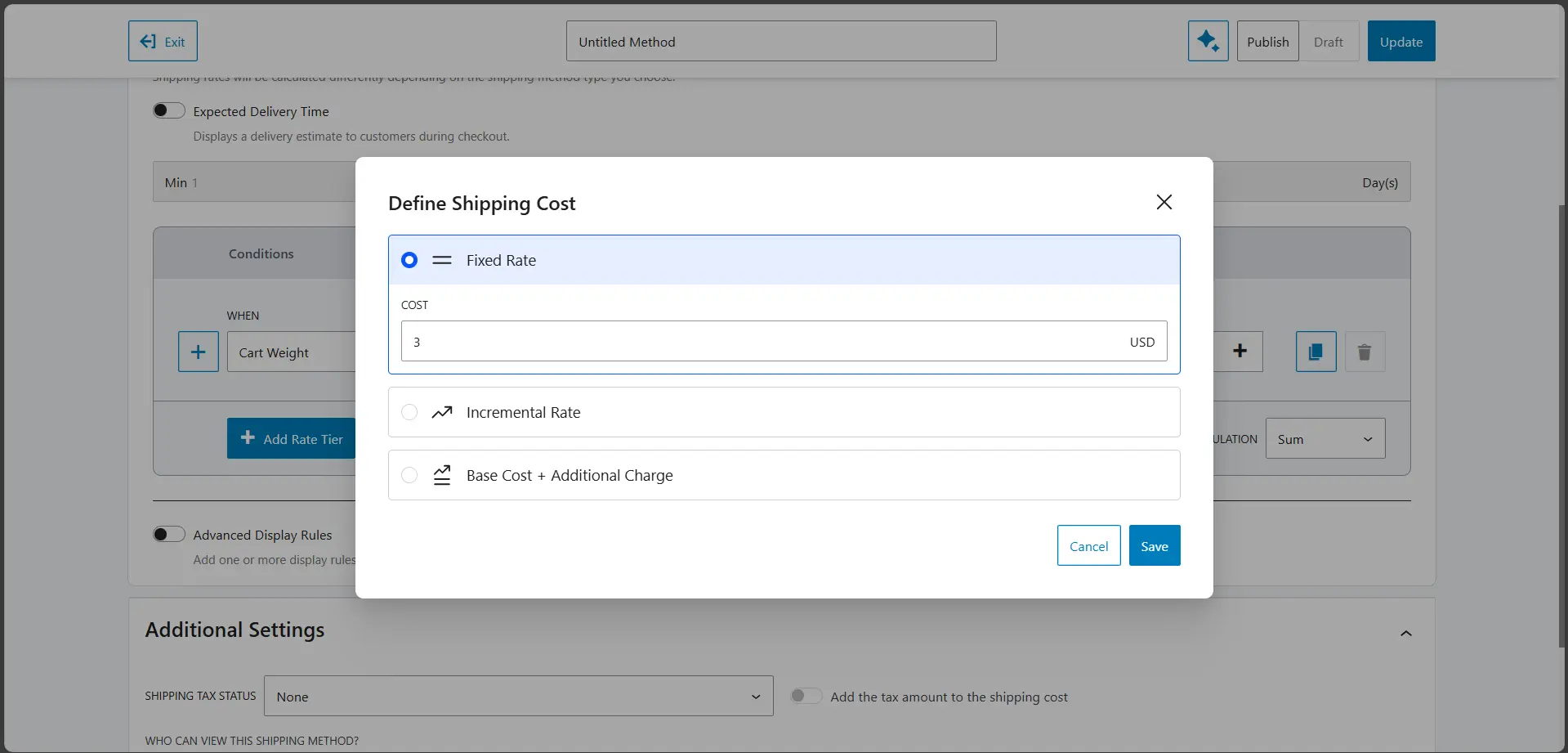1568x753 pixels.
Task: Open the Sum calculation dropdown
Action: coord(1324,438)
